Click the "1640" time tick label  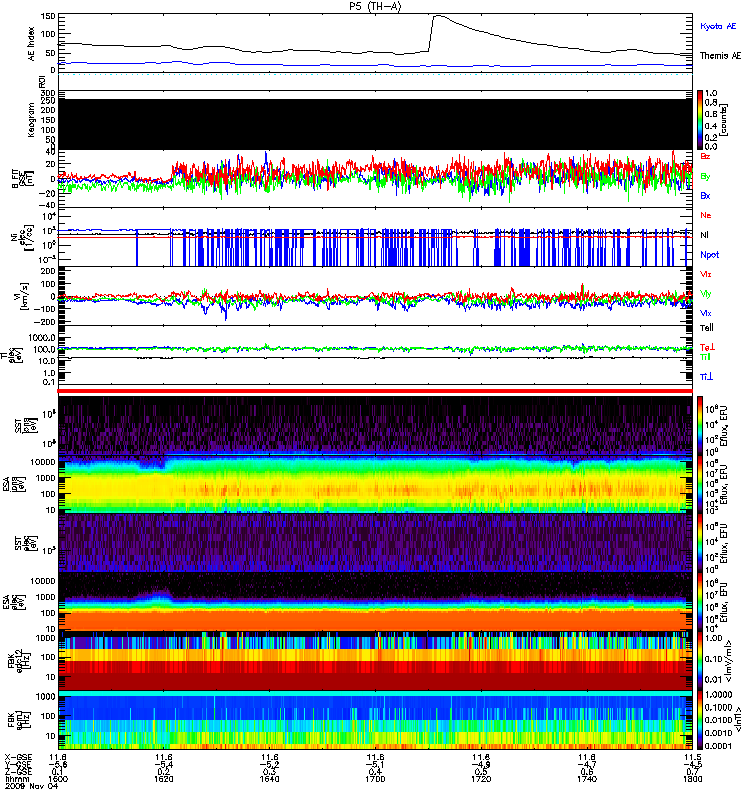[x=269, y=779]
